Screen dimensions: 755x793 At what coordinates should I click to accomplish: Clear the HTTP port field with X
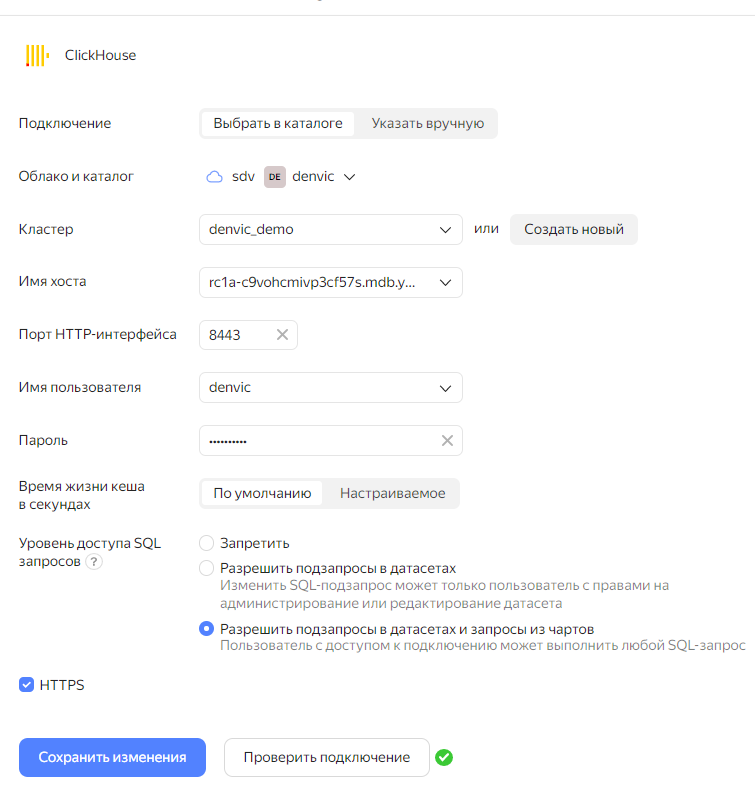point(282,335)
